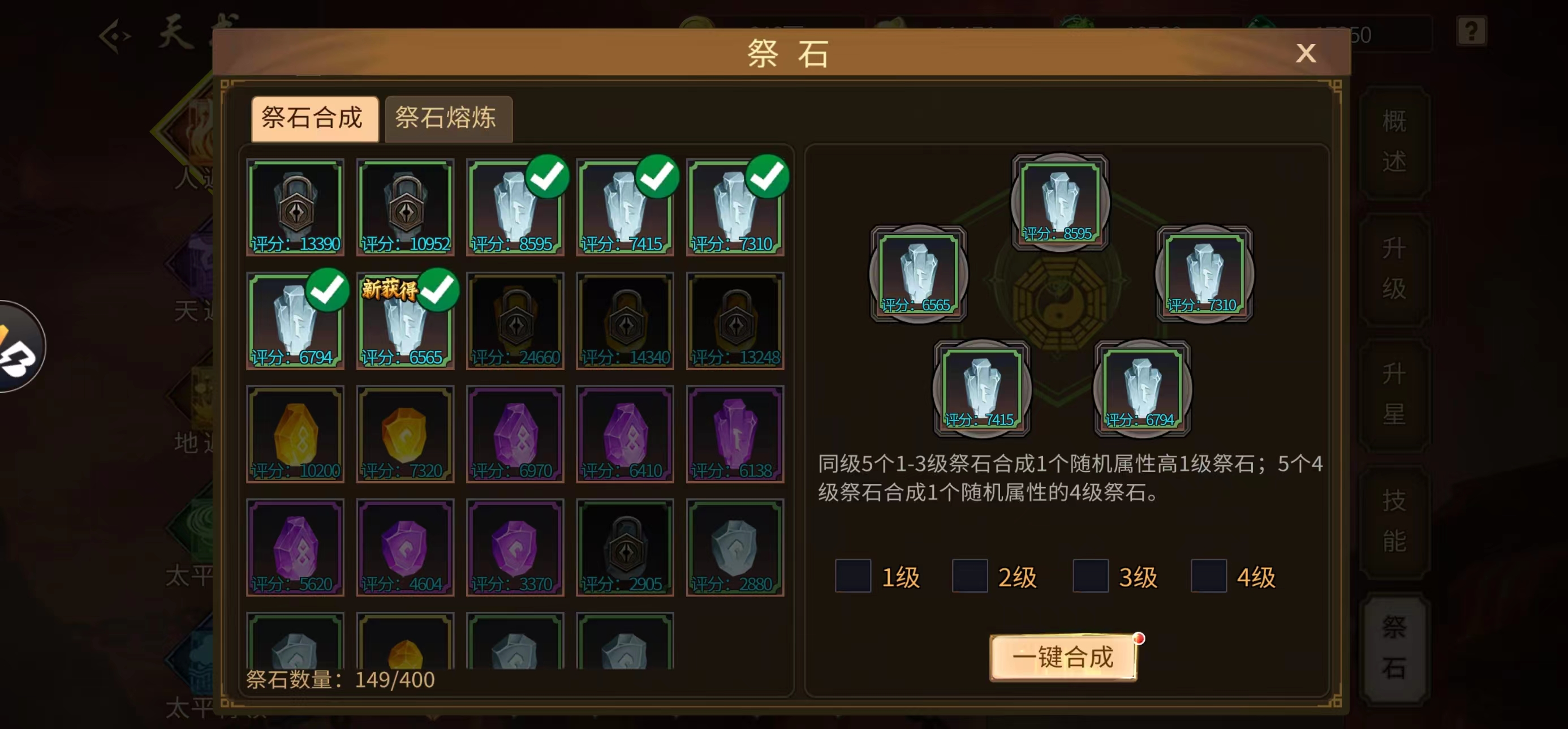The height and width of the screenshot is (729, 1568).
Task: Choose the purple gem rated 6970
Action: [515, 434]
